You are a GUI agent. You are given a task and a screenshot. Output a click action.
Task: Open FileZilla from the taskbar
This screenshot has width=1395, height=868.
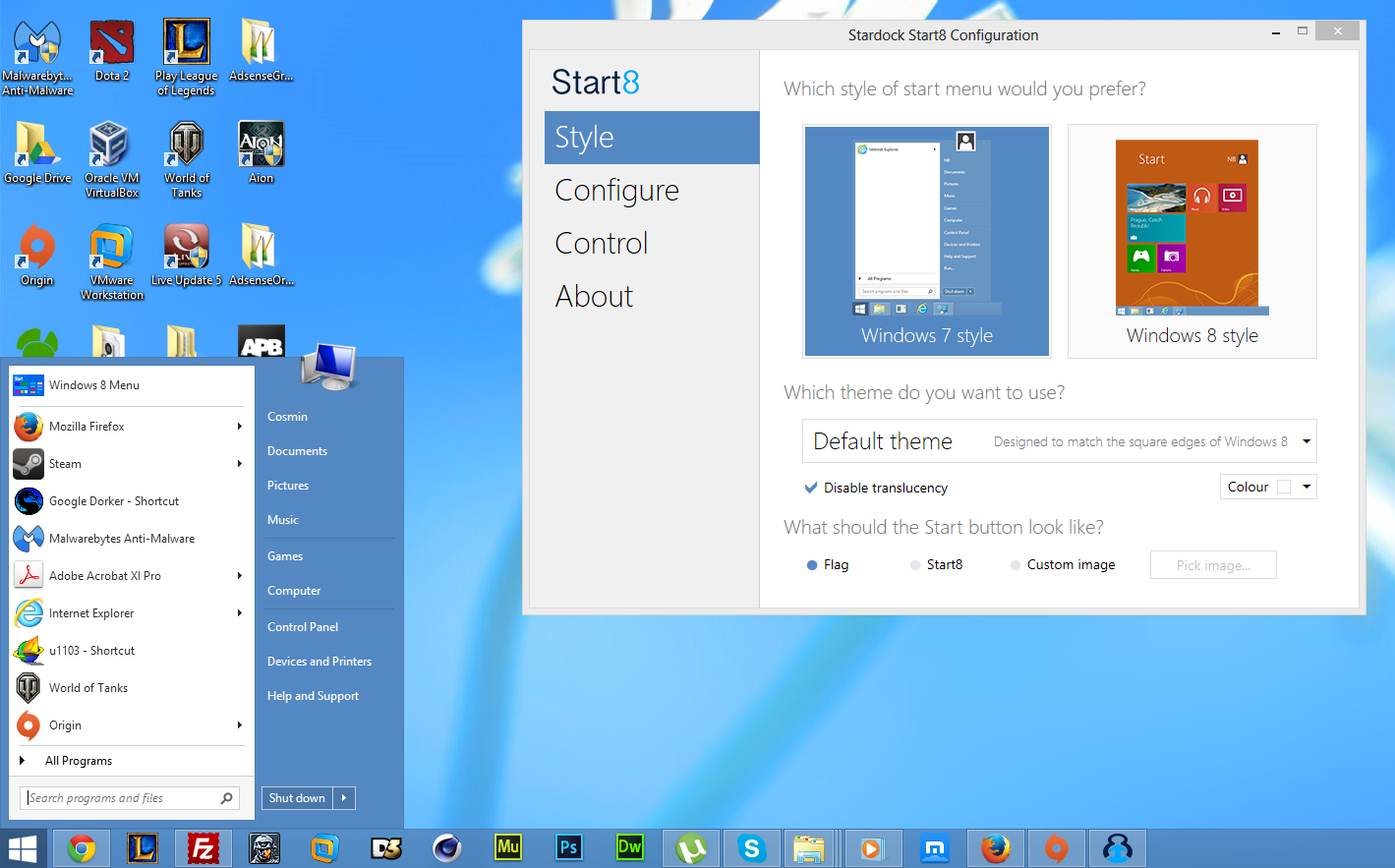pos(203,848)
